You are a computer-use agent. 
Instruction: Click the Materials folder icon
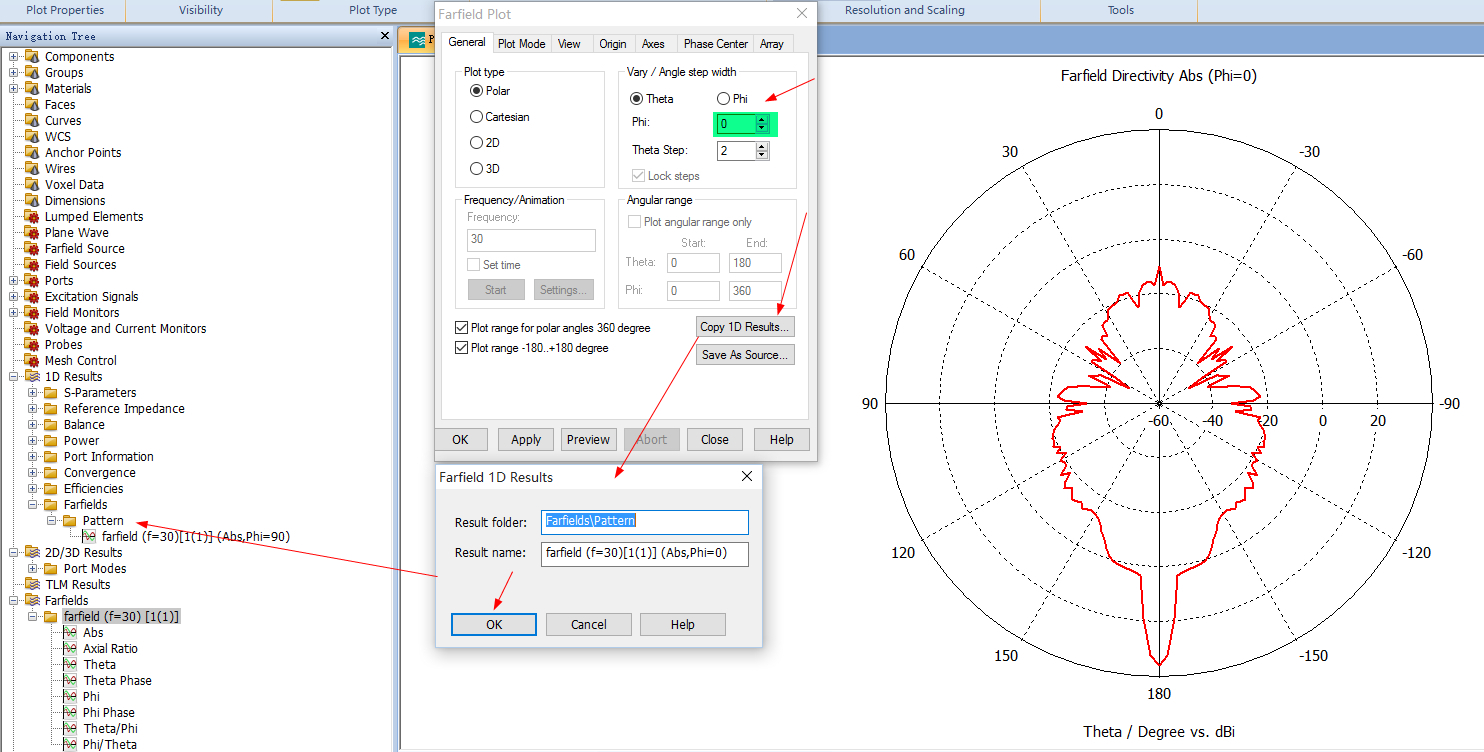[x=32, y=89]
